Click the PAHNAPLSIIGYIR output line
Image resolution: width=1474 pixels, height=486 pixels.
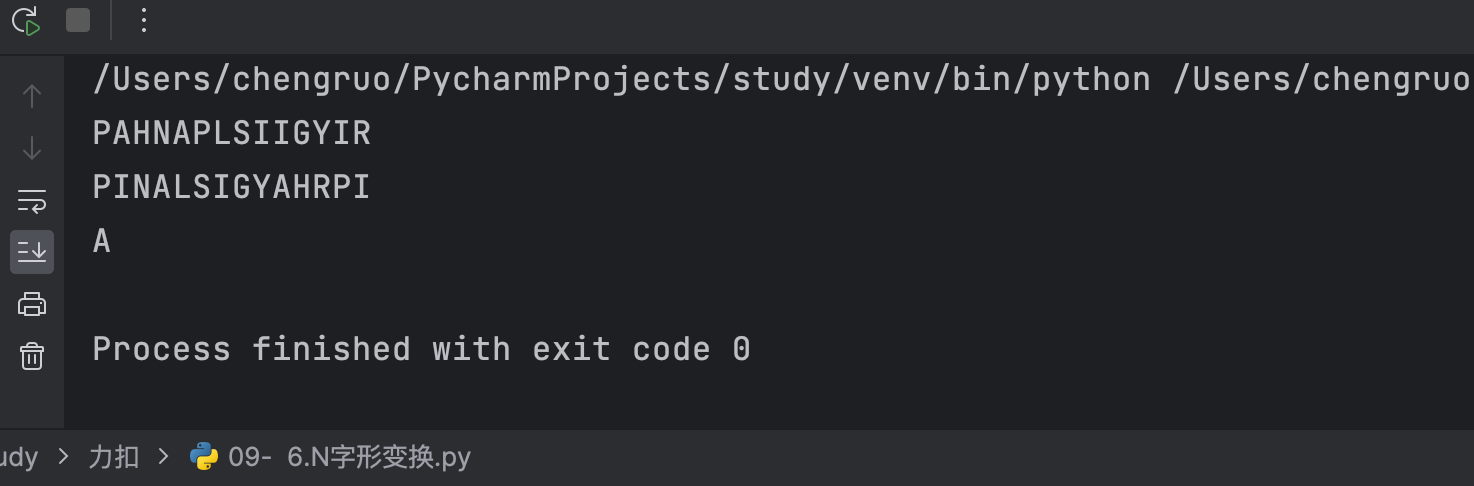[232, 134]
